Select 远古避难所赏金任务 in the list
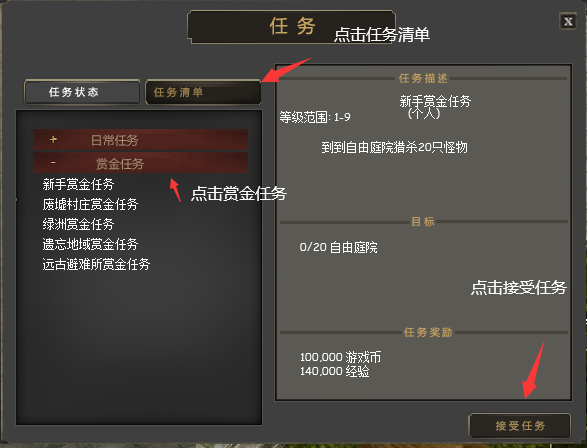587x448 pixels. point(96,264)
